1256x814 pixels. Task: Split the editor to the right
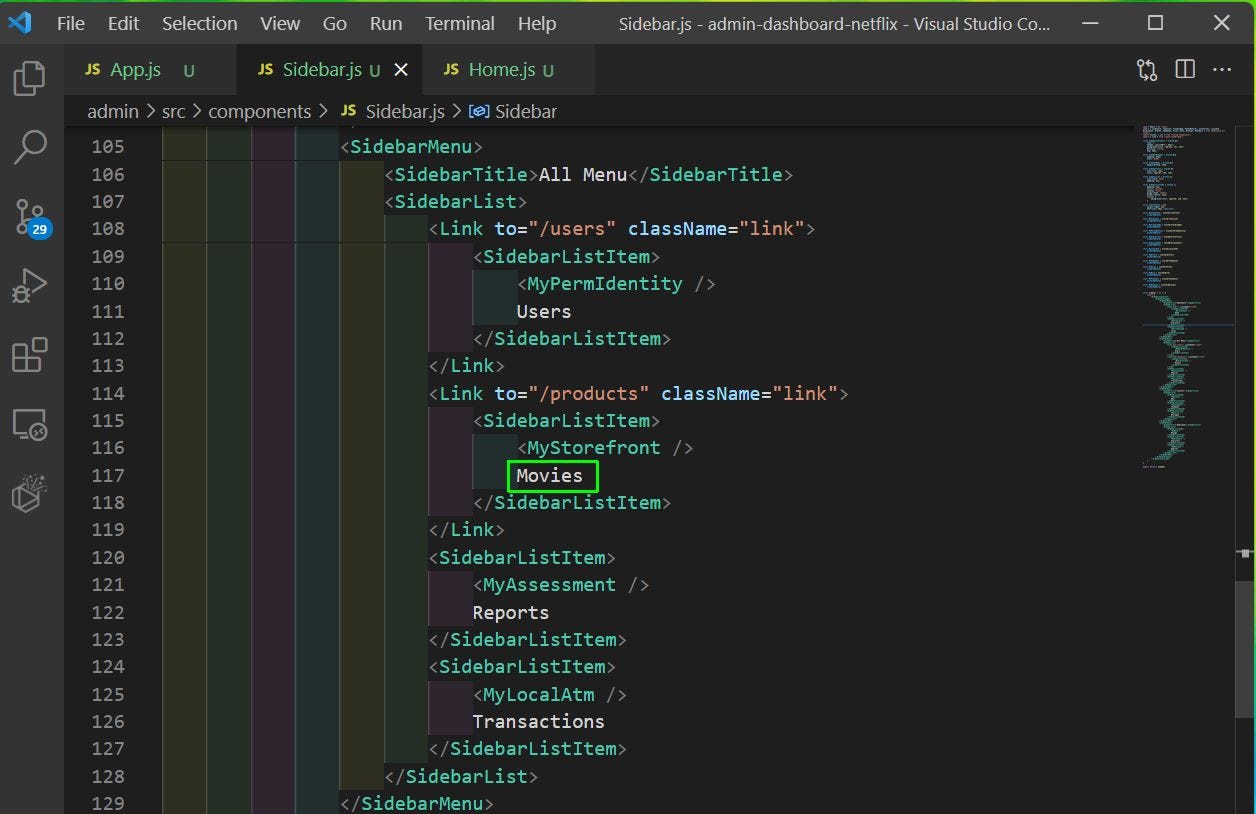click(1185, 69)
